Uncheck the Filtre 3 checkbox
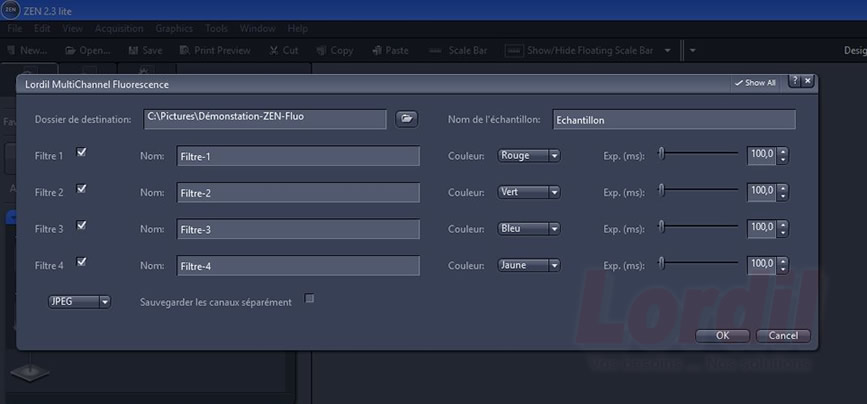The height and width of the screenshot is (404, 867). (x=81, y=225)
